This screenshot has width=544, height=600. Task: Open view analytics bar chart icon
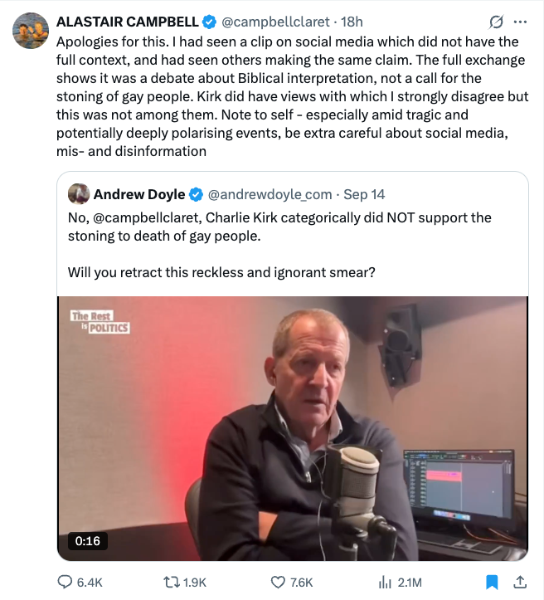click(385, 582)
